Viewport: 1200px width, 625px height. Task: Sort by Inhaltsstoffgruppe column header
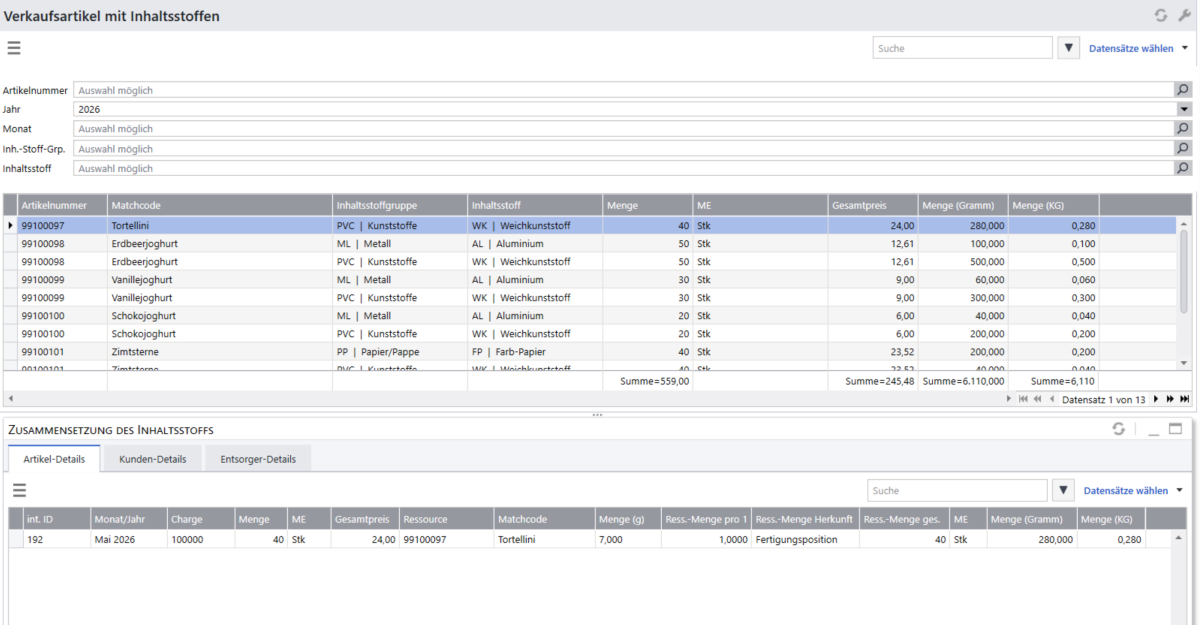point(400,204)
